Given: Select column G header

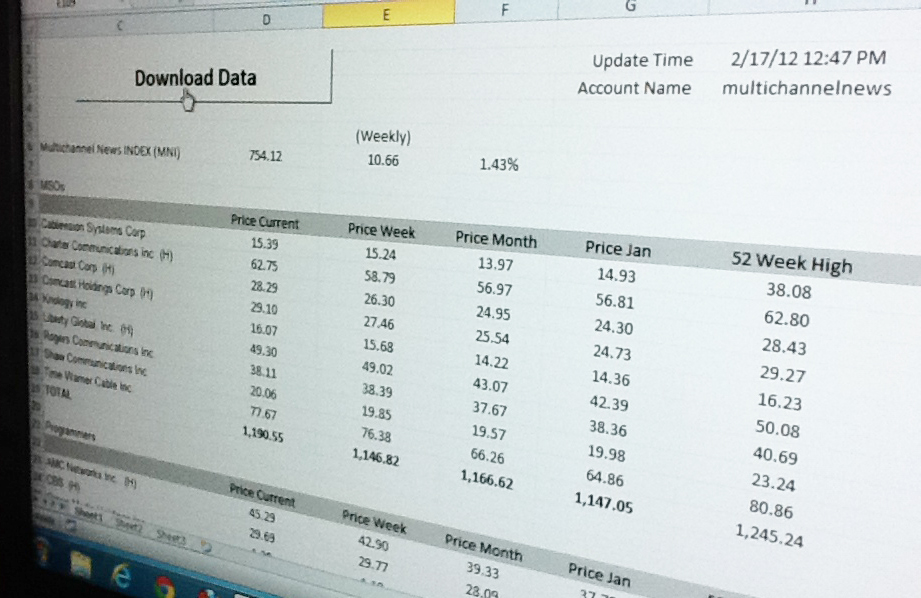Looking at the screenshot, I should (631, 6).
